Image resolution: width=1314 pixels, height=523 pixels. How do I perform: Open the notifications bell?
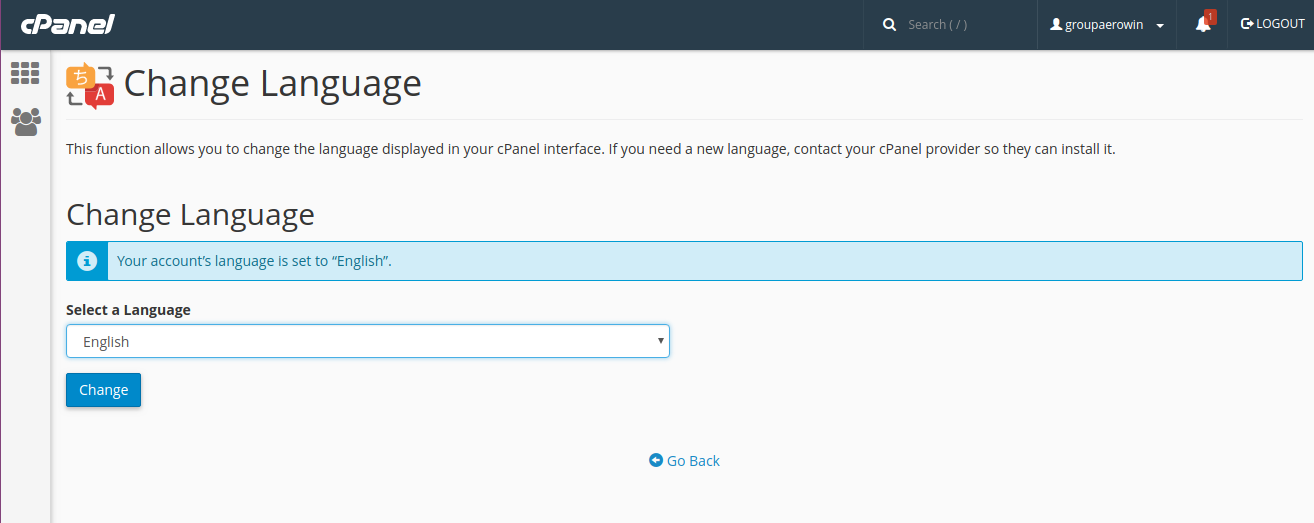[1202, 26]
